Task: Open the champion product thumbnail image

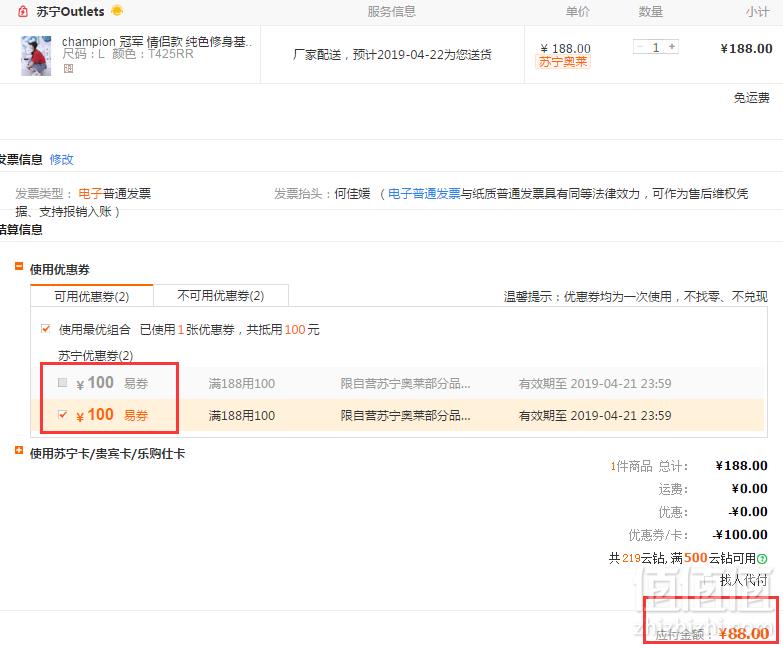Action: pos(36,55)
